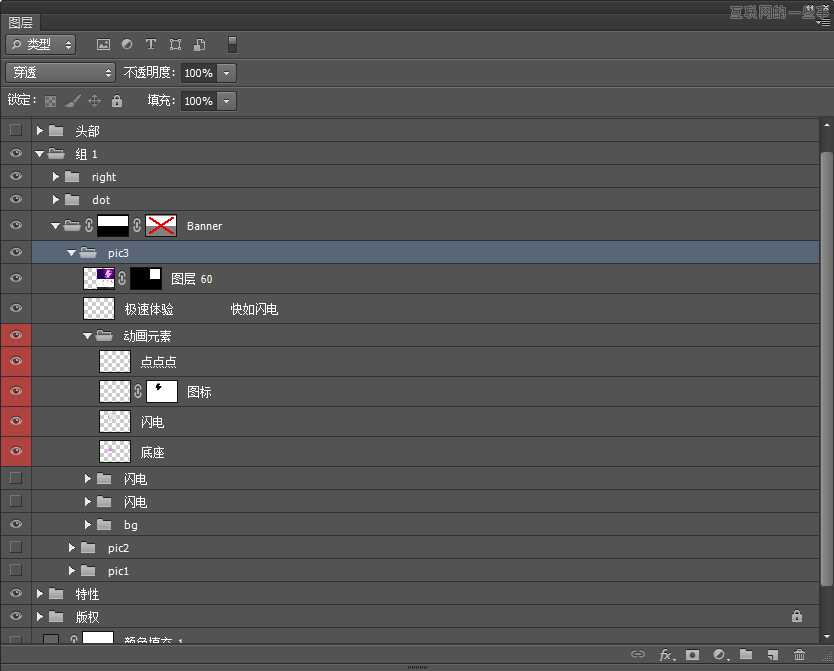Open the fx layer style menu
The image size is (834, 671).
click(666, 655)
